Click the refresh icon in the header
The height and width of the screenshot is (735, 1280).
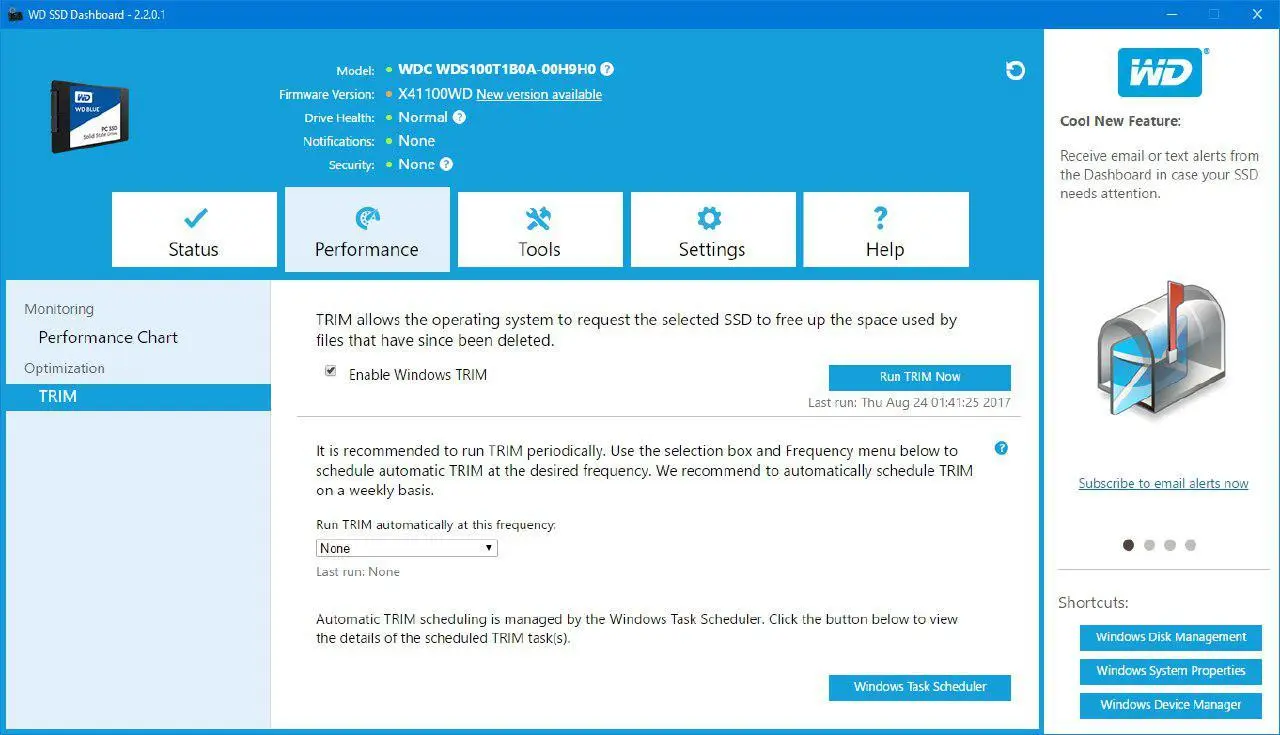pyautogui.click(x=1015, y=70)
